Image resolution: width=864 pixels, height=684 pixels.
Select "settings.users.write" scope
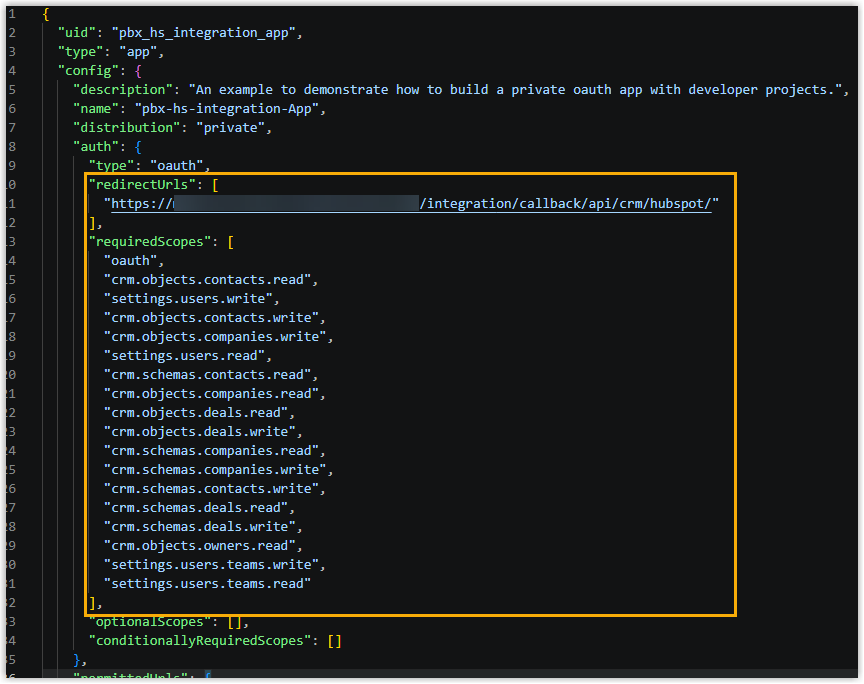(x=188, y=299)
